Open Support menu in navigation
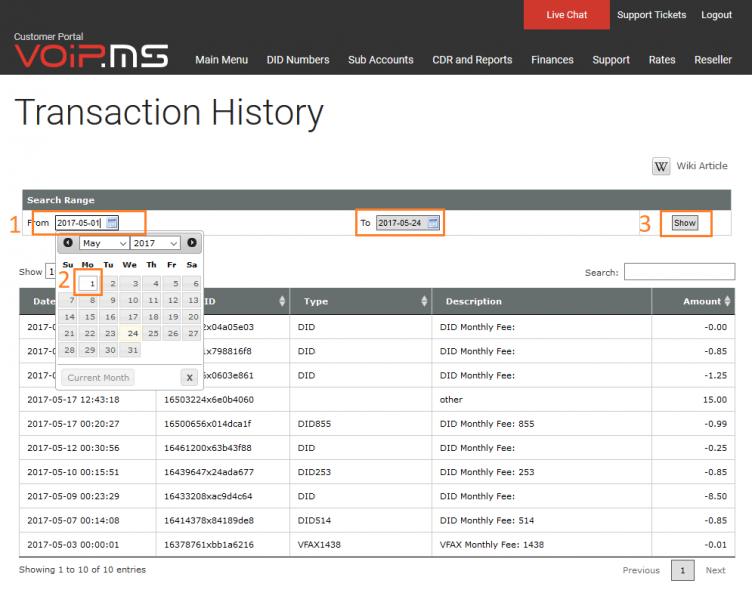 click(x=611, y=60)
